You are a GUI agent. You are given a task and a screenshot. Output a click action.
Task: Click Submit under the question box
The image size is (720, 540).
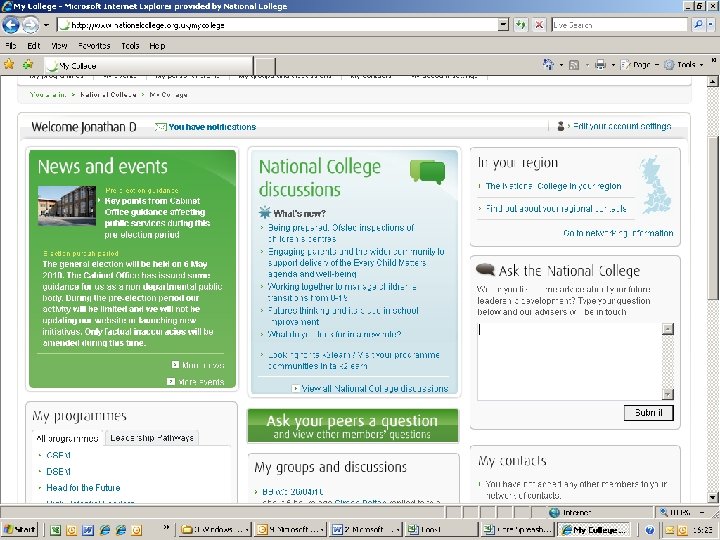[648, 412]
